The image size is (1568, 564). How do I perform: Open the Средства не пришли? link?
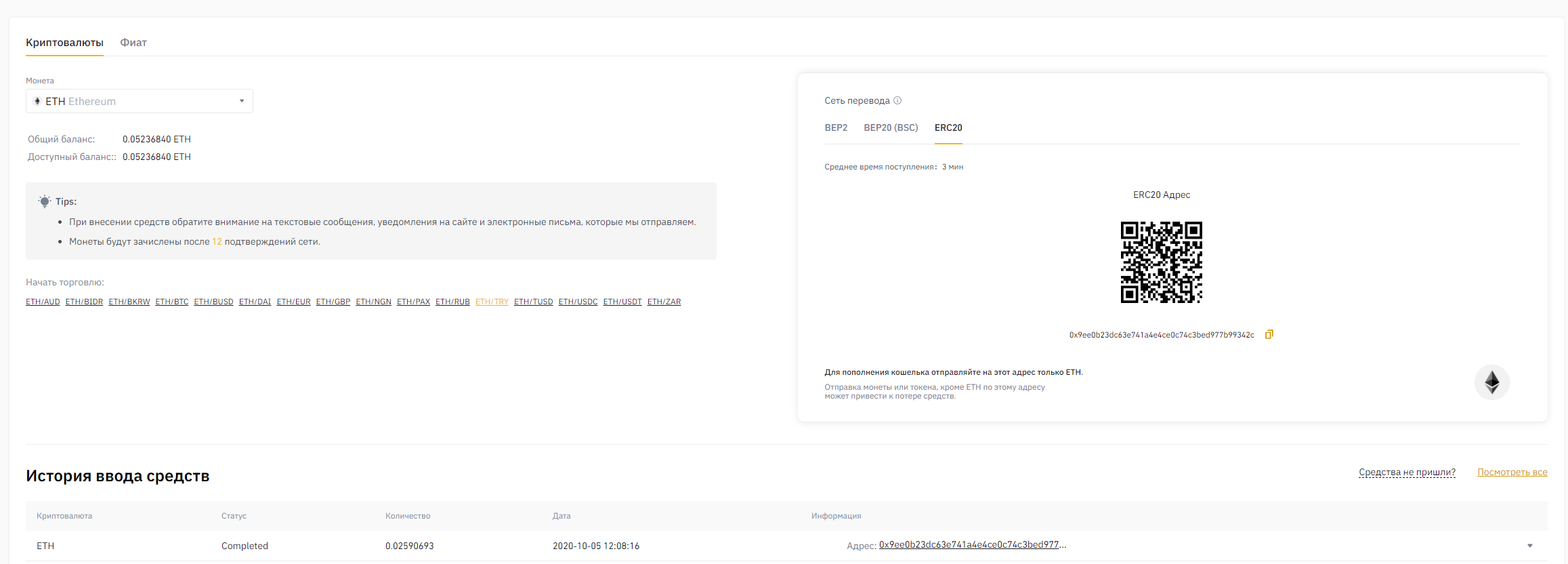(1407, 472)
